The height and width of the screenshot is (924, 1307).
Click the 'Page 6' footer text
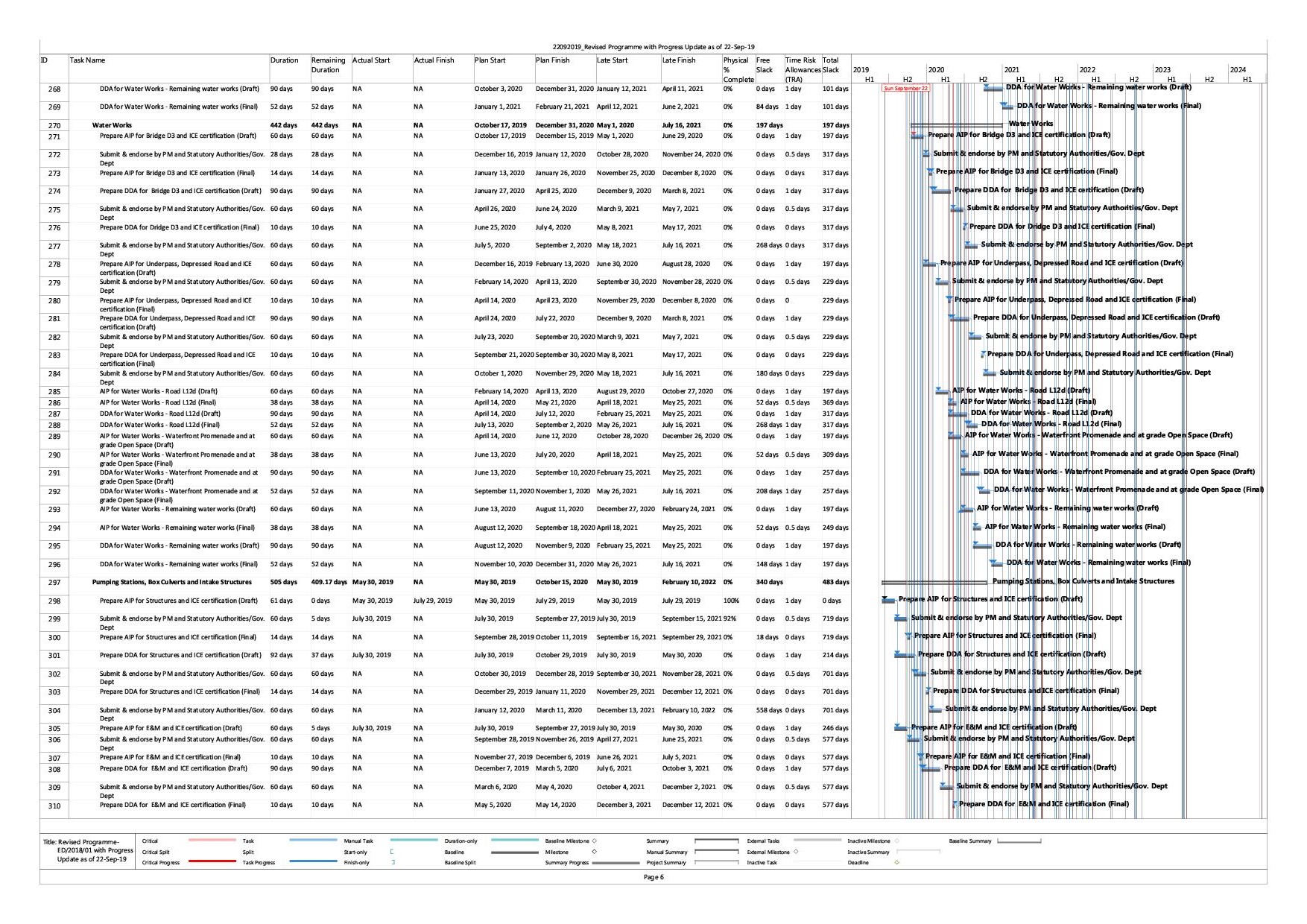(x=653, y=877)
